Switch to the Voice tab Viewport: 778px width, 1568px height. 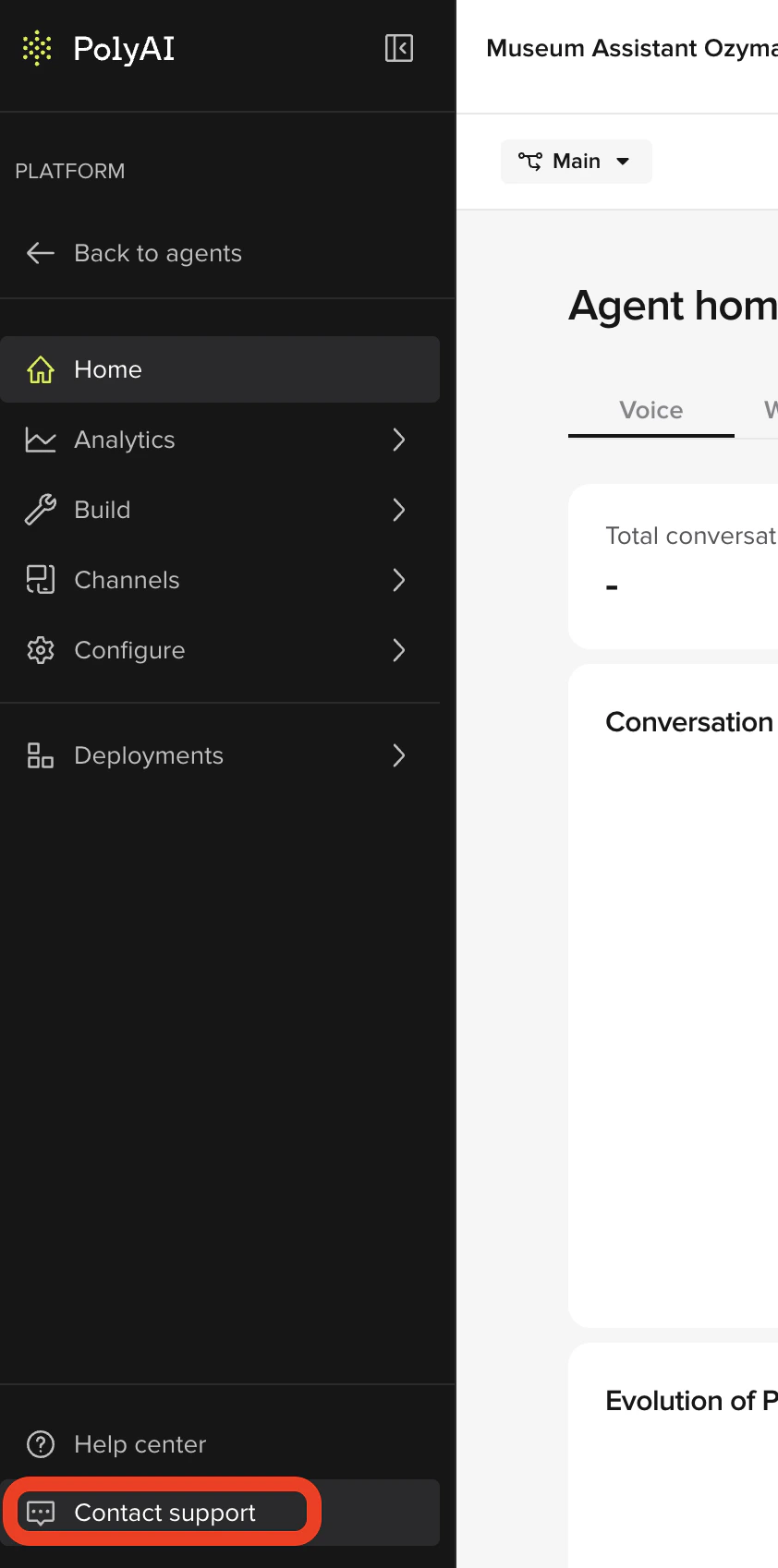pos(651,411)
